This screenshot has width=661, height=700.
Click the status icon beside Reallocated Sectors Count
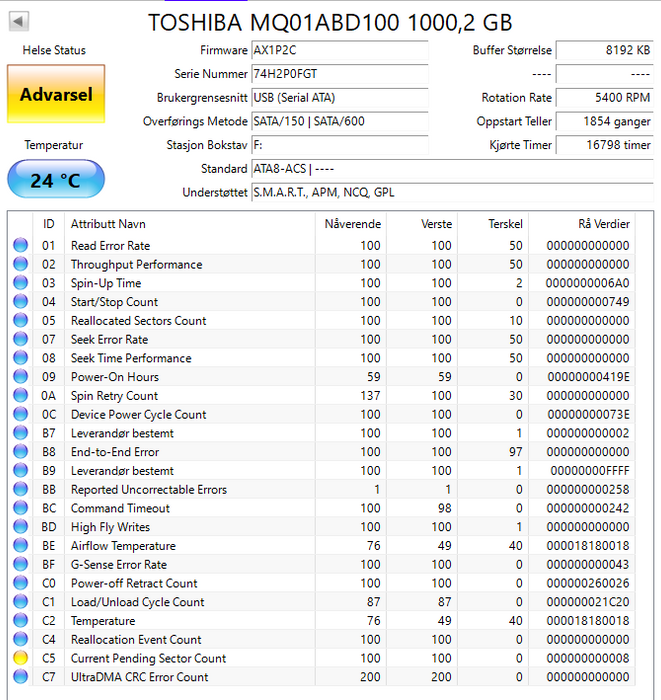(20, 321)
